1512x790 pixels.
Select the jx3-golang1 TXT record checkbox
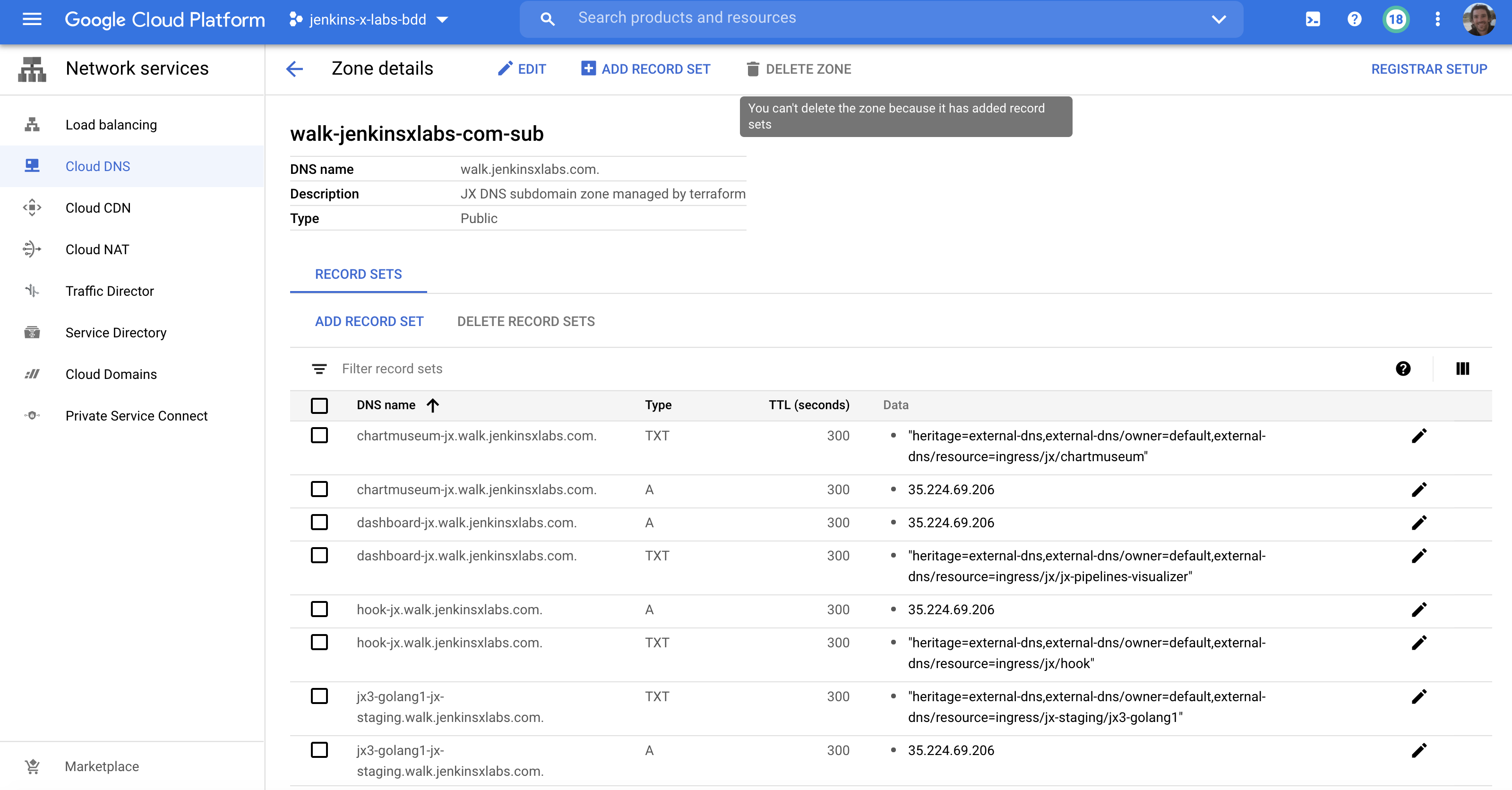point(319,696)
